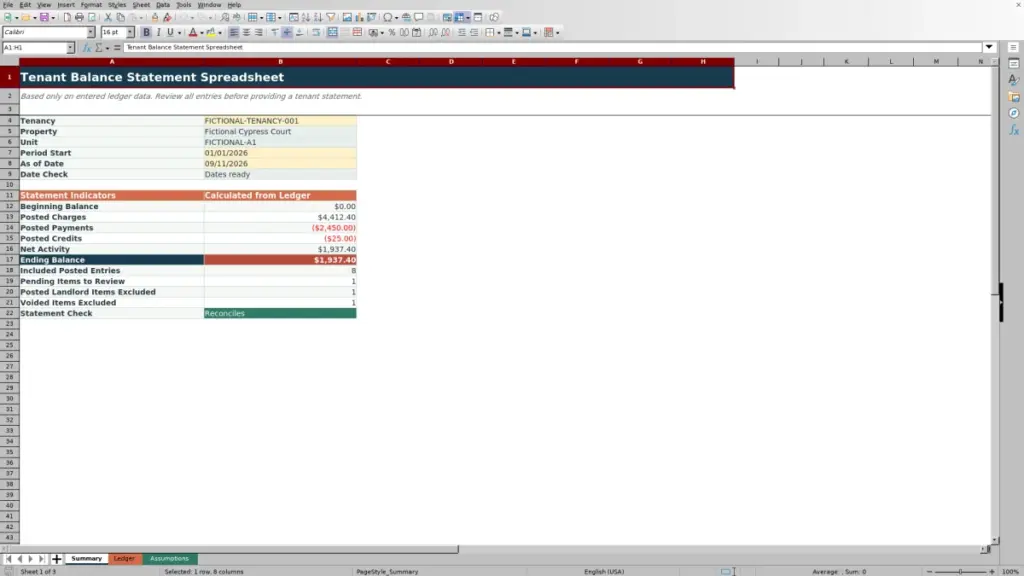Toggle underline formatting

(170, 32)
